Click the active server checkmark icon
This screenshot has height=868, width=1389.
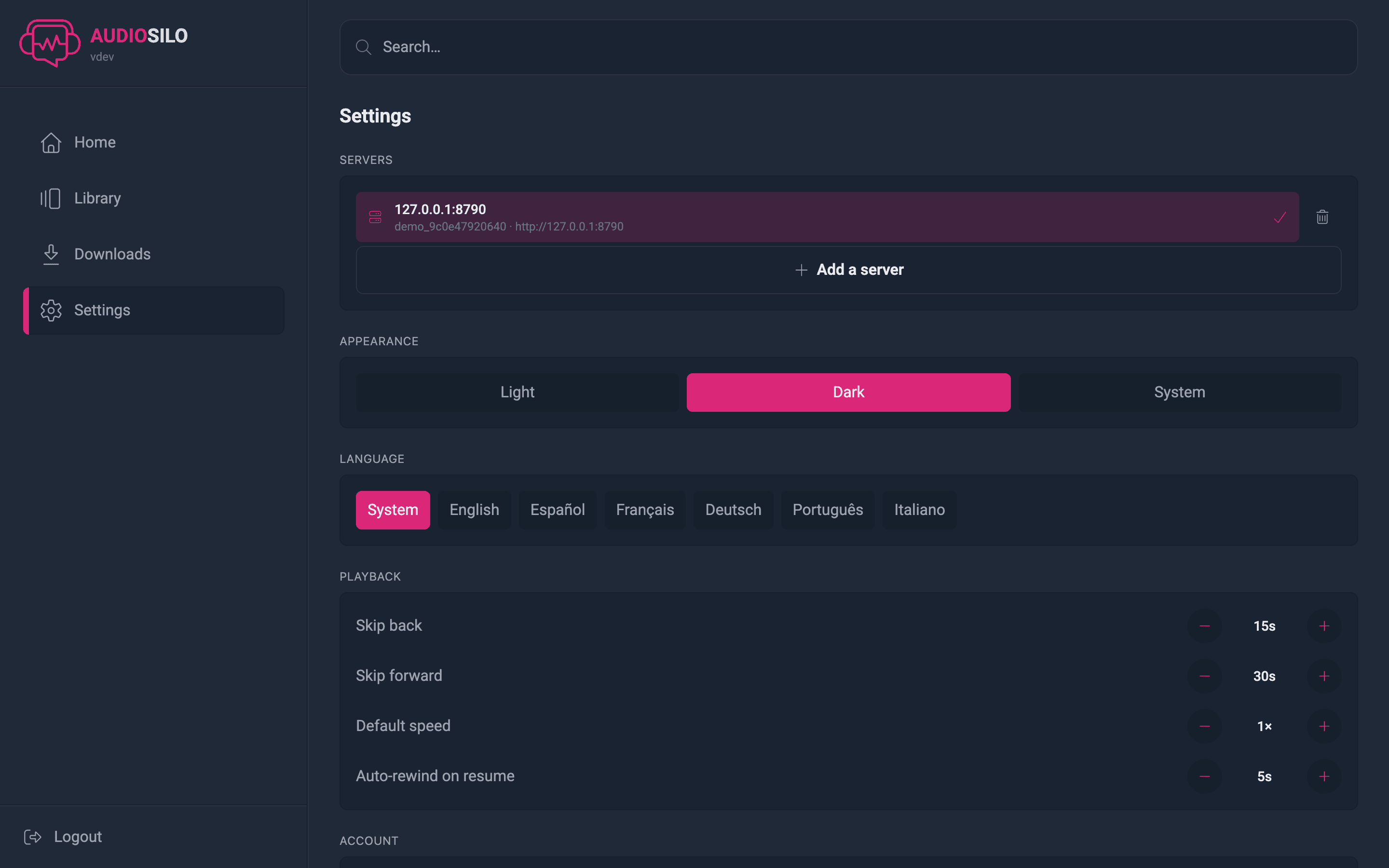point(1280,217)
